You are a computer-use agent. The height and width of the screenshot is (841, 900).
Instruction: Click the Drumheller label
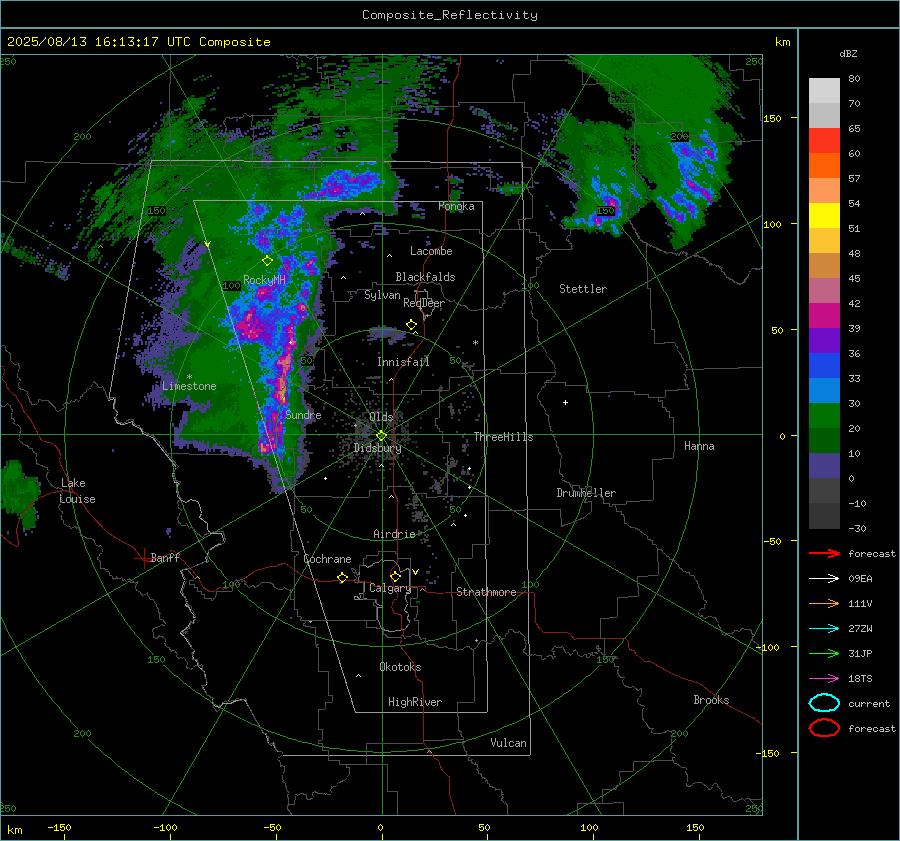pos(586,493)
